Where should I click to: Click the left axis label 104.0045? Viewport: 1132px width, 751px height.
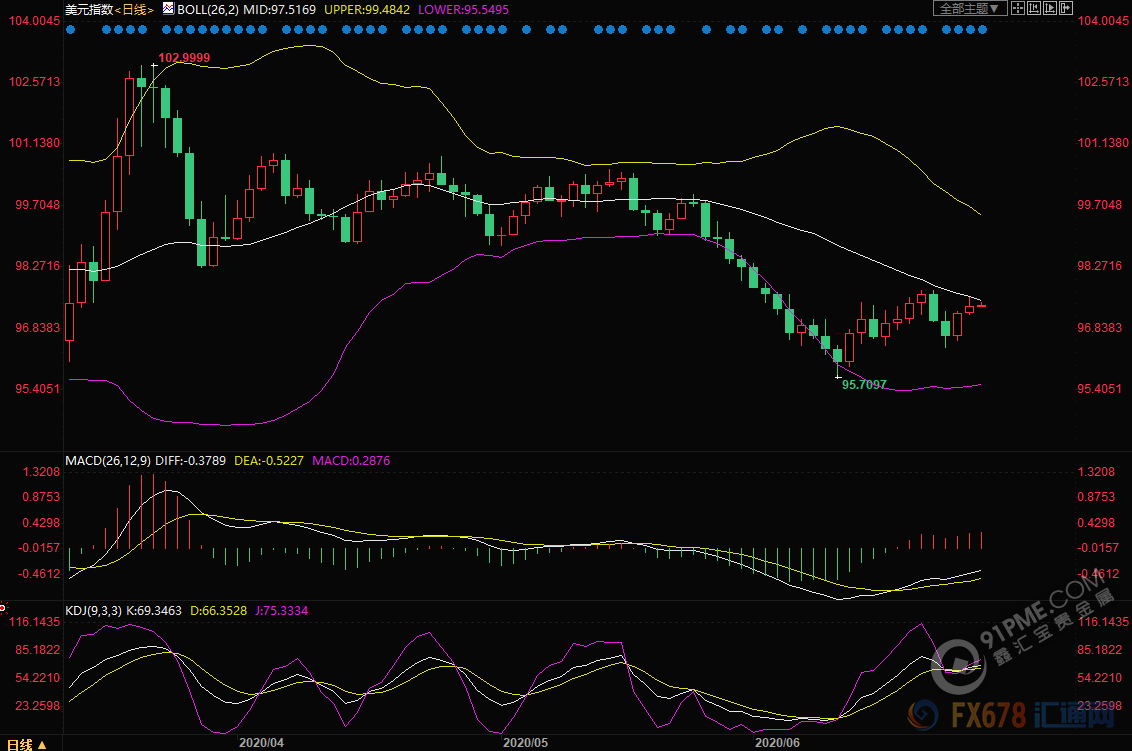[x=34, y=20]
